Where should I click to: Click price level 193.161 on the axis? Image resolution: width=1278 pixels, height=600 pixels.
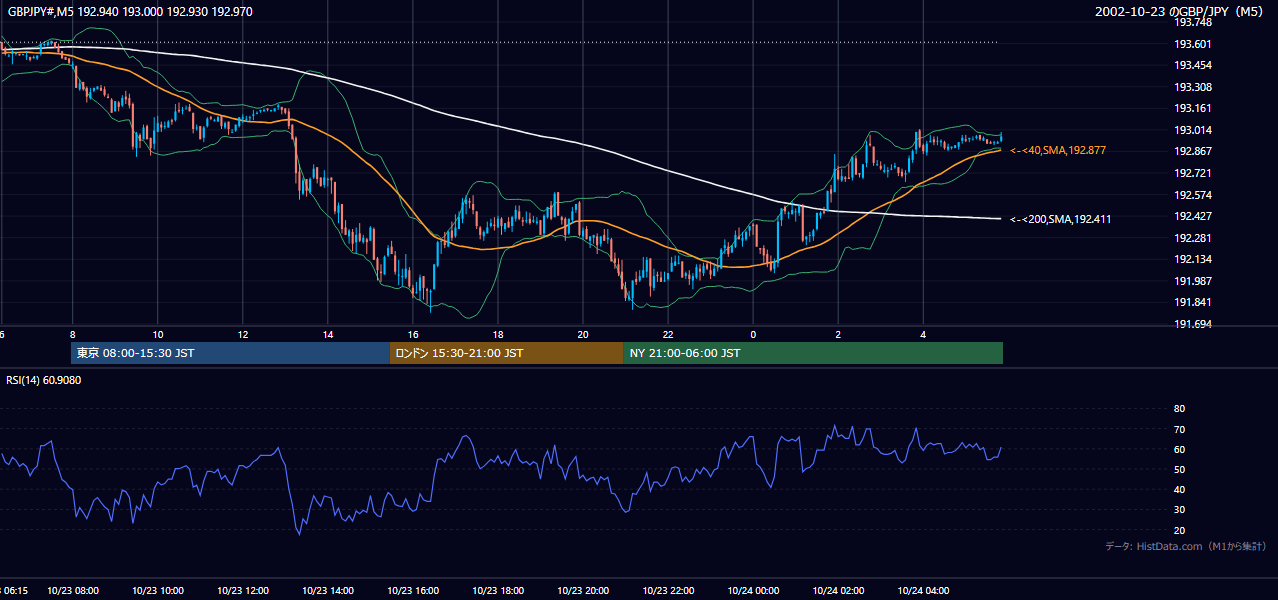click(1192, 108)
